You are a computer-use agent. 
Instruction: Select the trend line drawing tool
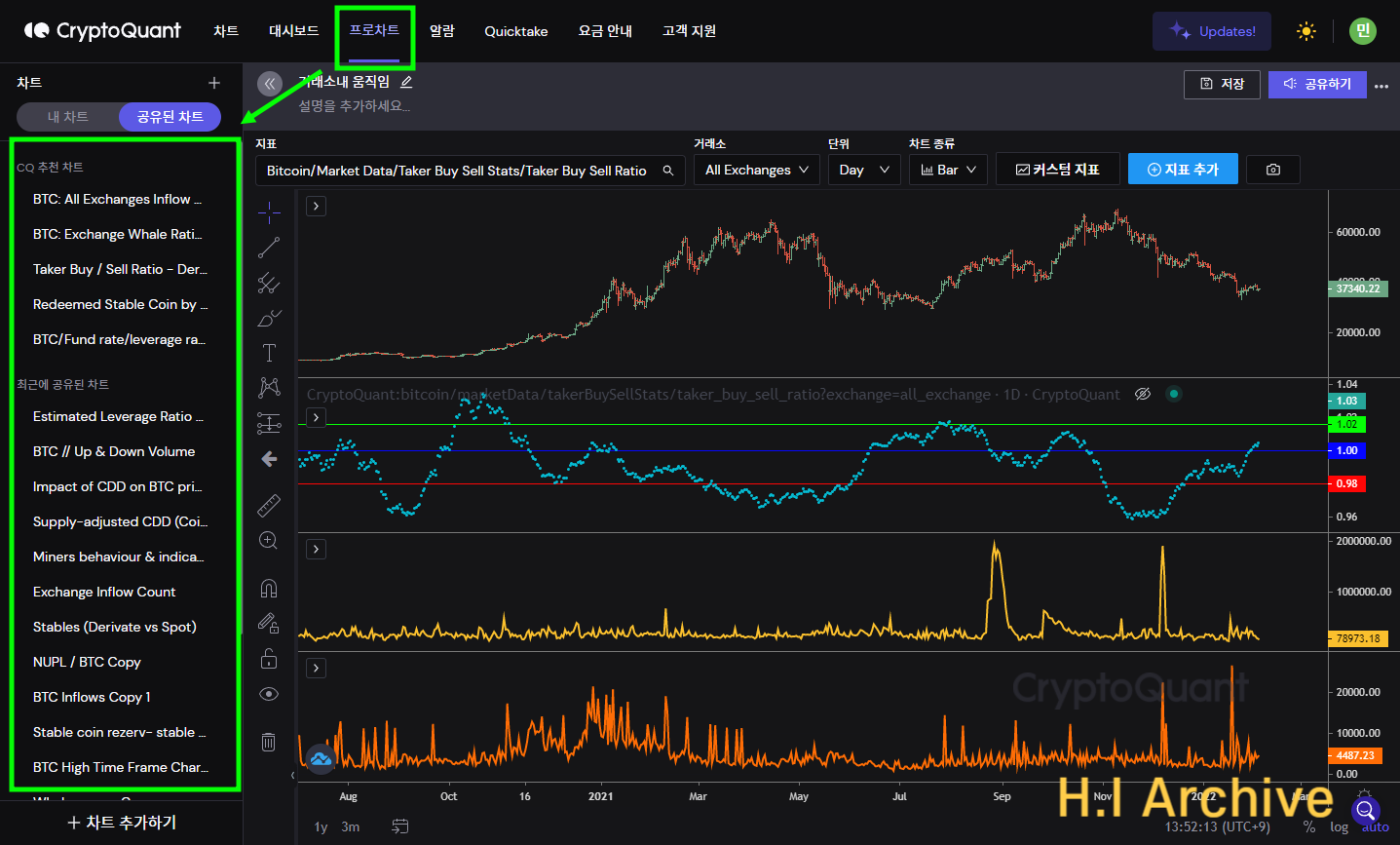(x=269, y=248)
